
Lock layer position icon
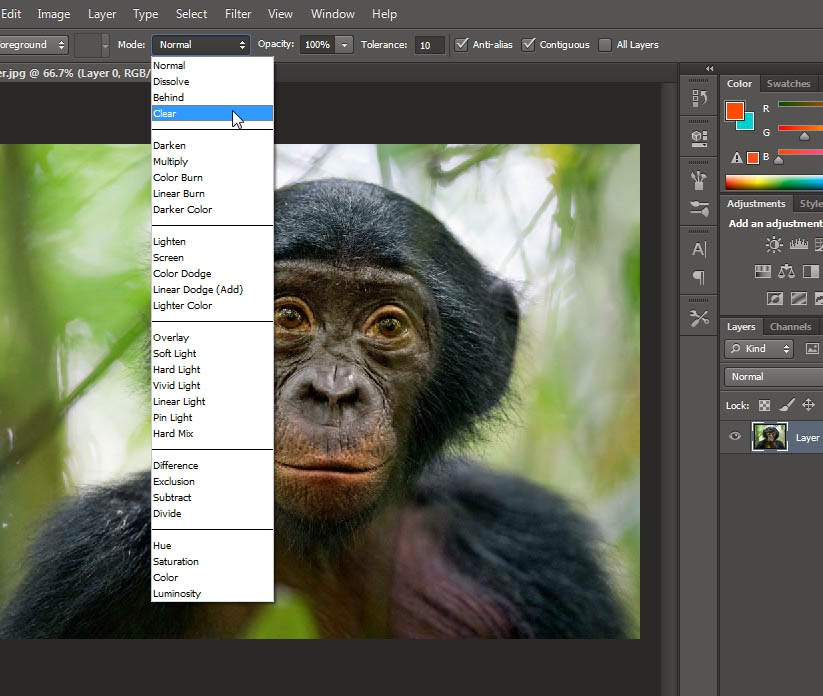click(808, 405)
